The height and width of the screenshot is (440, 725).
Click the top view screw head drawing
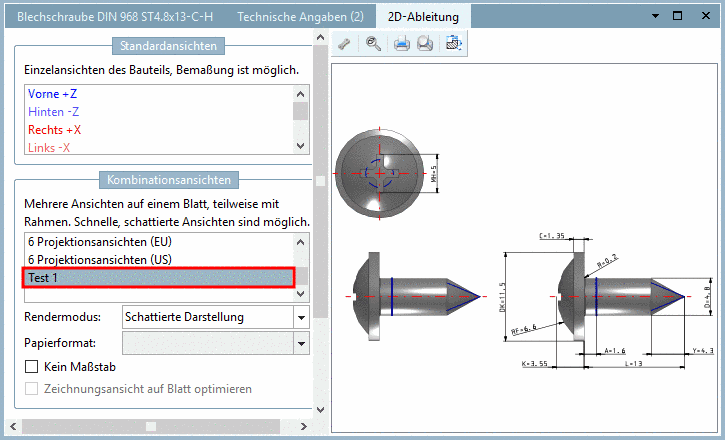tap(379, 174)
